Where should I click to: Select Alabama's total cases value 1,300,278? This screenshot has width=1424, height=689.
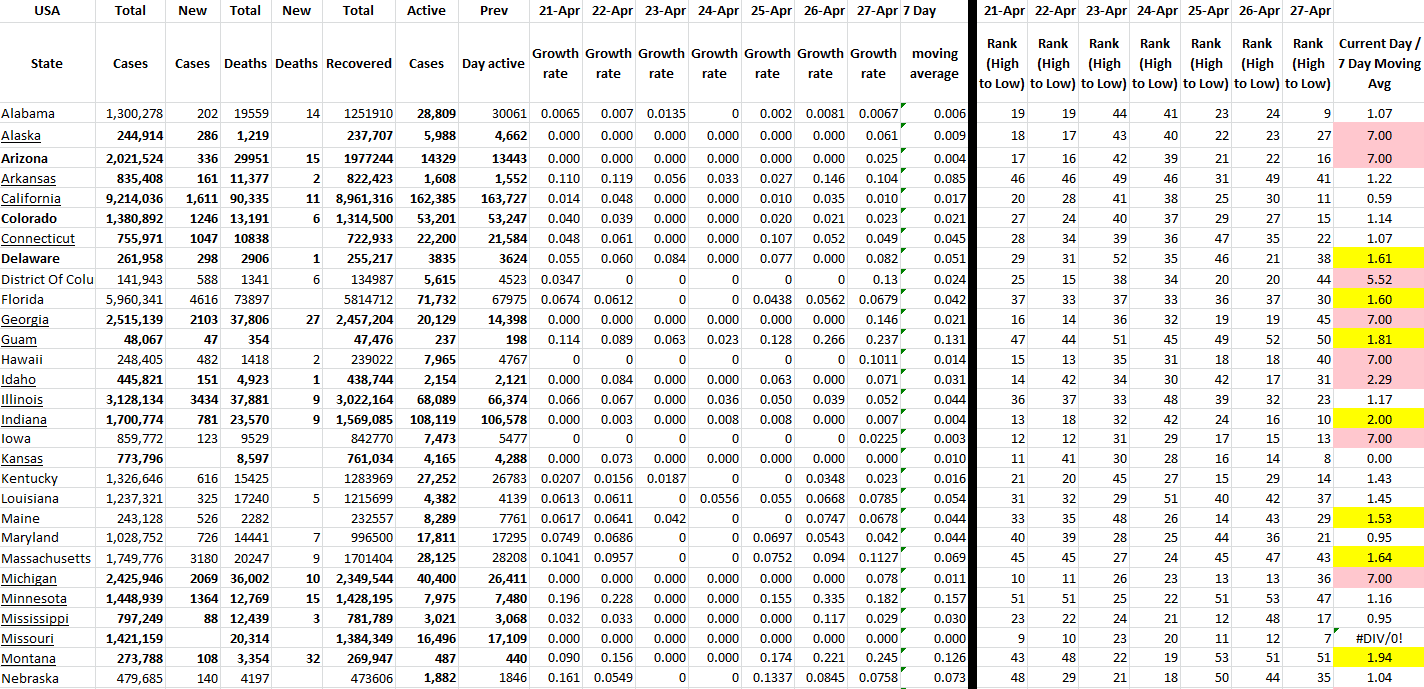click(x=130, y=114)
